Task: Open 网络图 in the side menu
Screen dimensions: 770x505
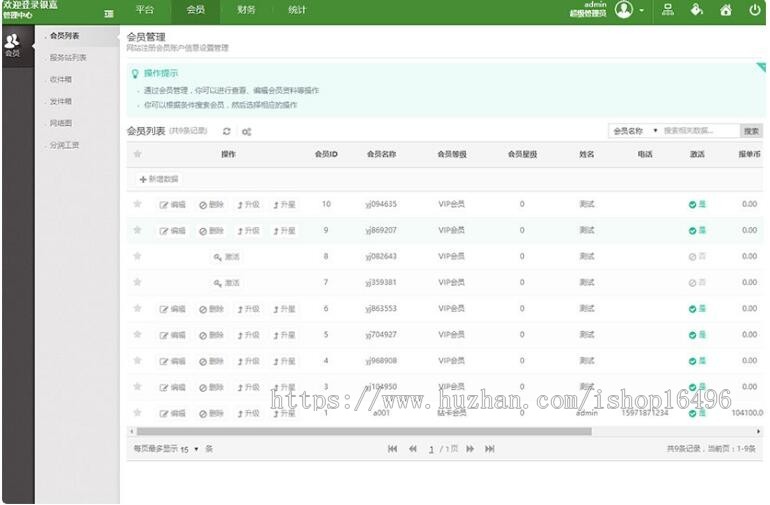Action: 60,123
